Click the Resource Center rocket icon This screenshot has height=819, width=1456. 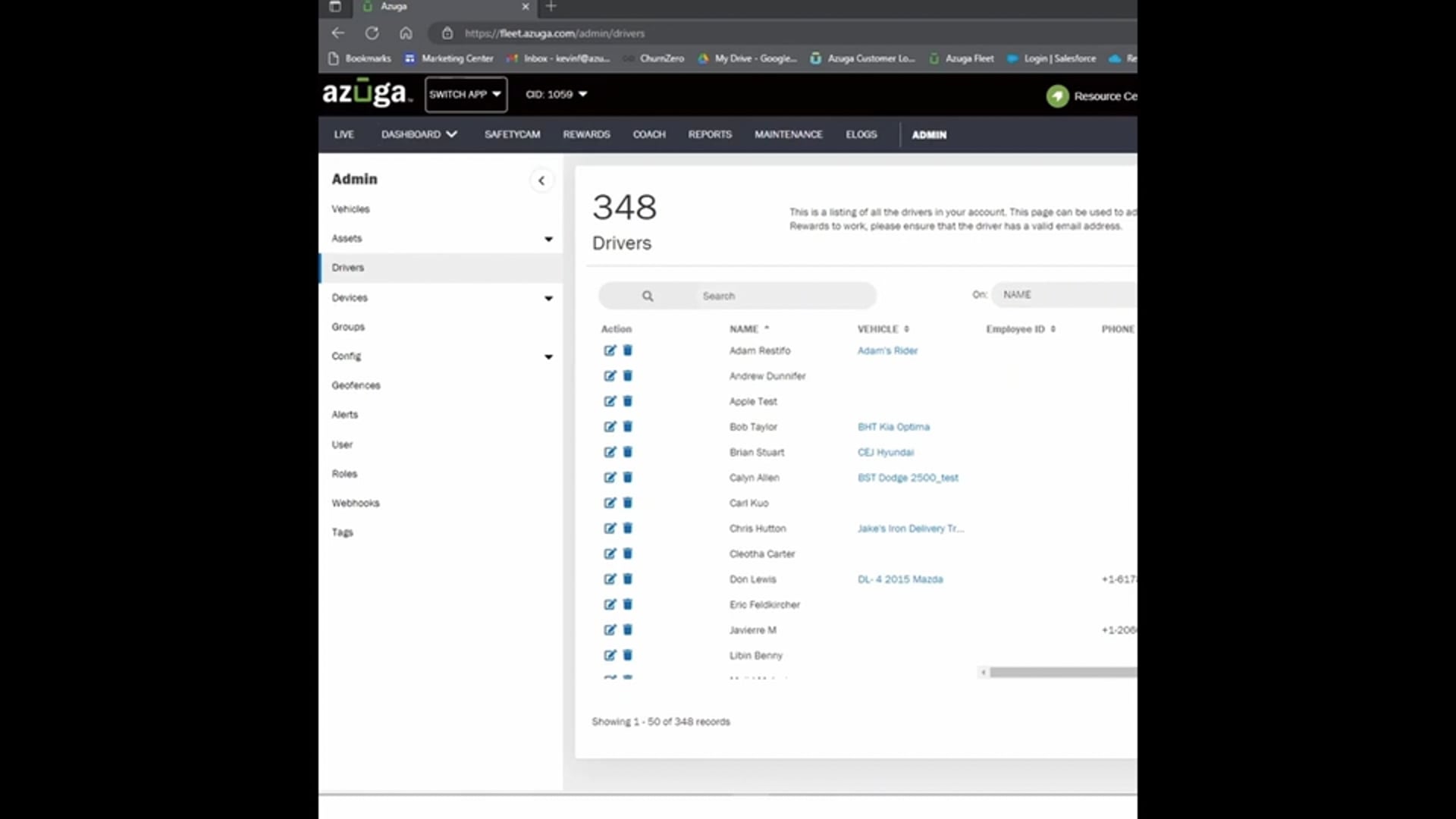pyautogui.click(x=1057, y=96)
